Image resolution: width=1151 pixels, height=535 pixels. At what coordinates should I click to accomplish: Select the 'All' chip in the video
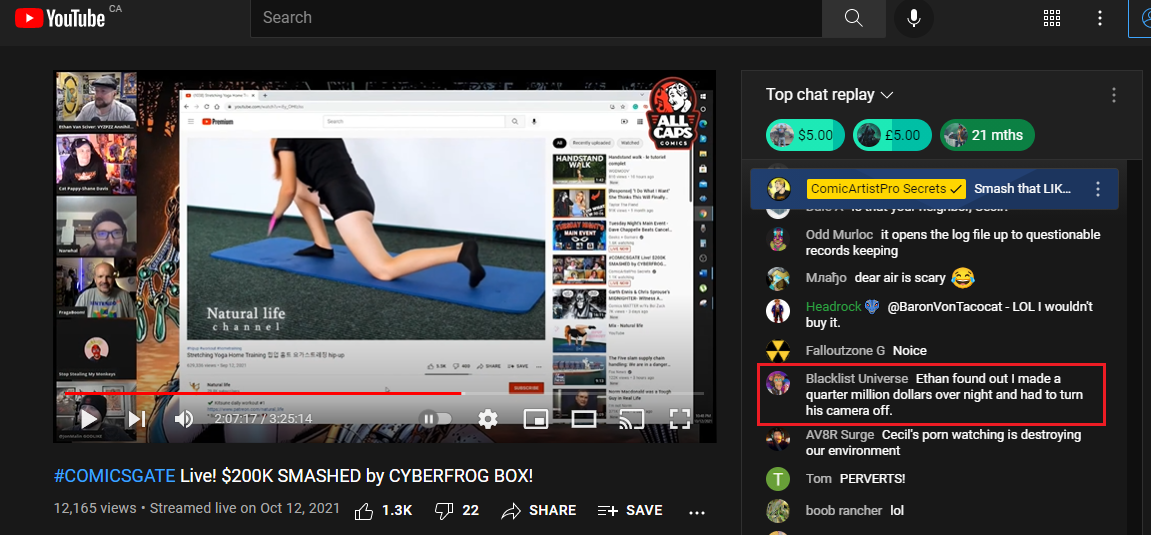(559, 143)
